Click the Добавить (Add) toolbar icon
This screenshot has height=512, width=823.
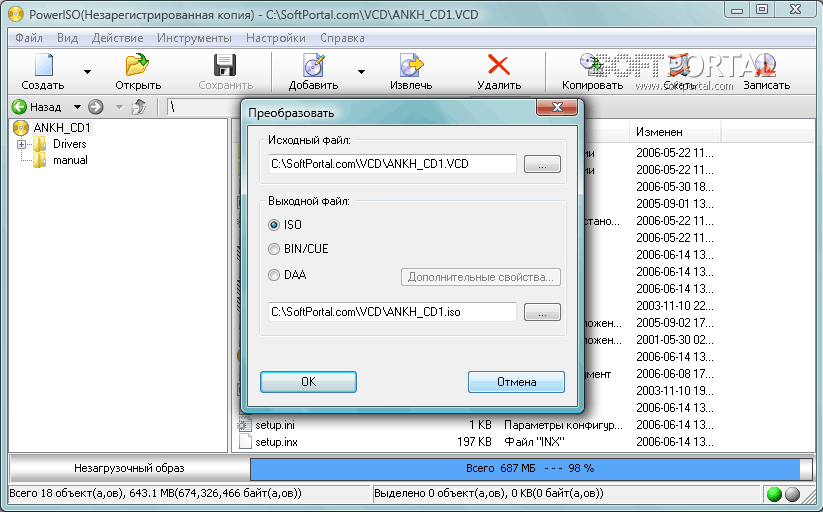[x=313, y=66]
